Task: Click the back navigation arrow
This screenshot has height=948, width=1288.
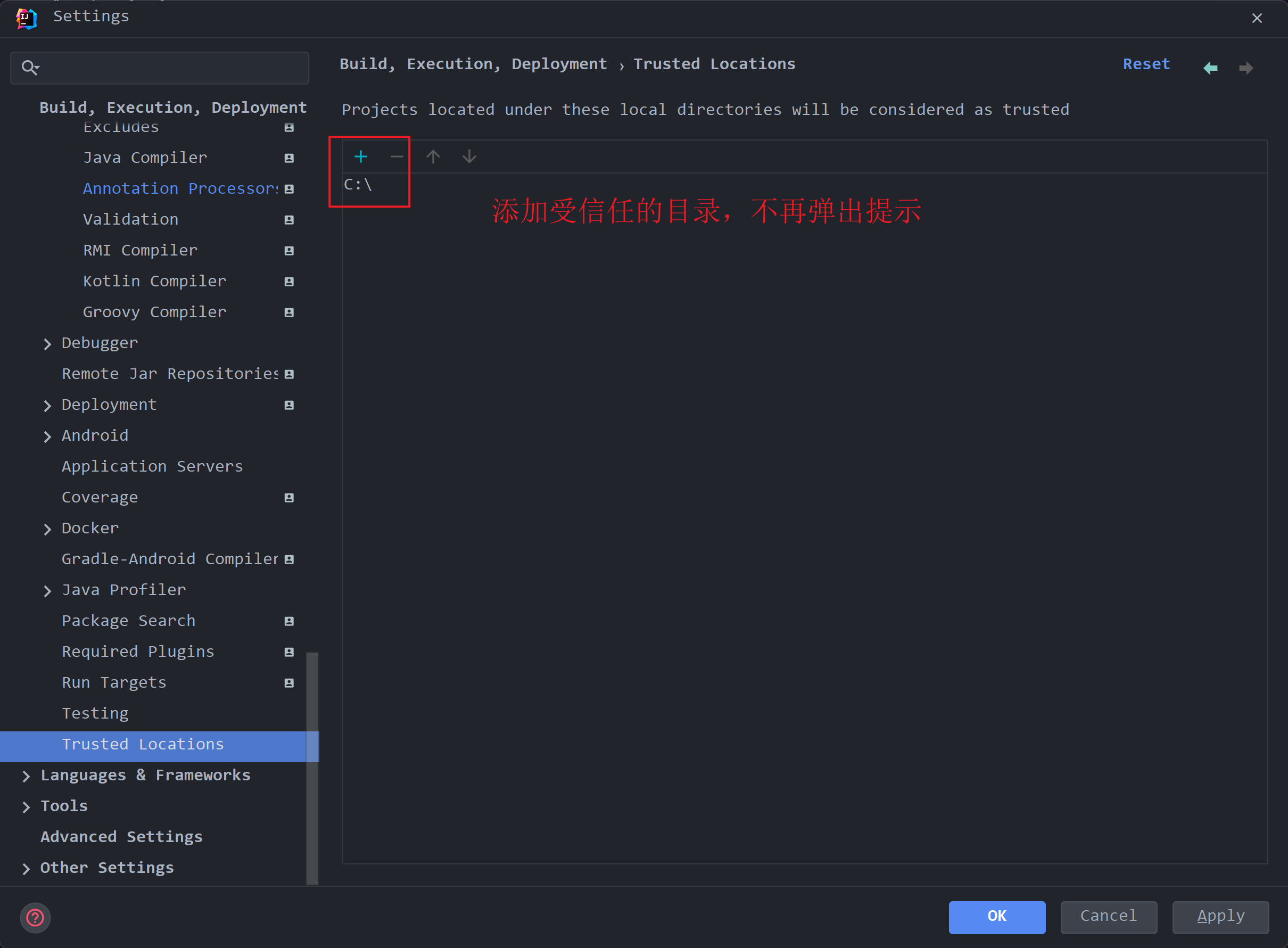Action: pyautogui.click(x=1210, y=68)
